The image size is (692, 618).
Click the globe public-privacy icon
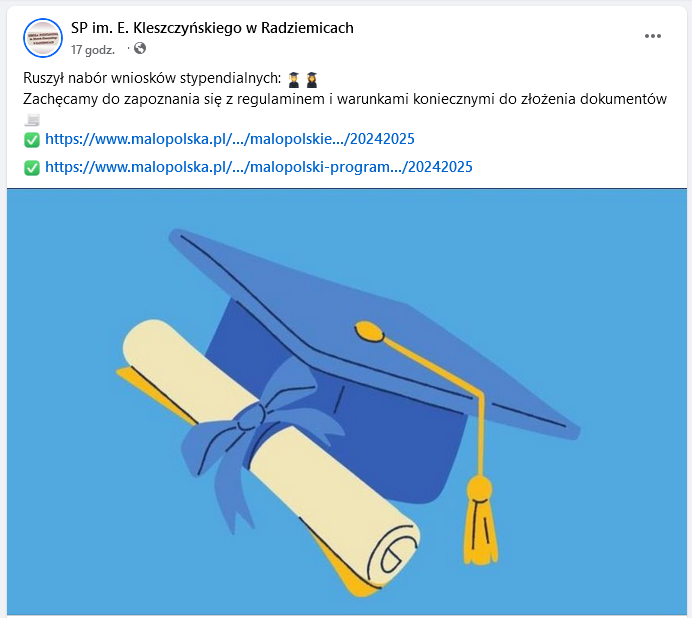[x=140, y=48]
